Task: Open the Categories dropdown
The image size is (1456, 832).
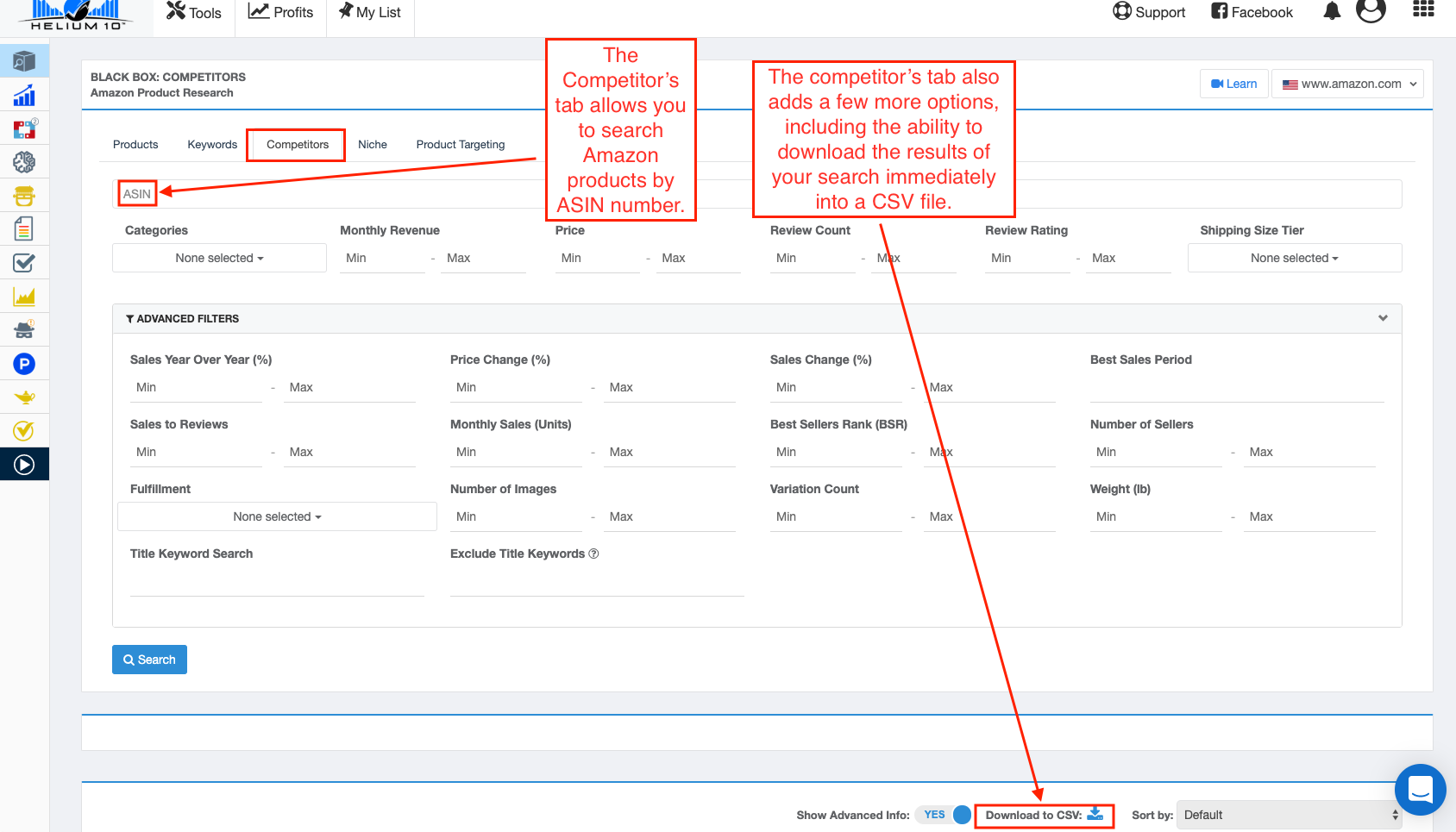Action: pos(219,258)
